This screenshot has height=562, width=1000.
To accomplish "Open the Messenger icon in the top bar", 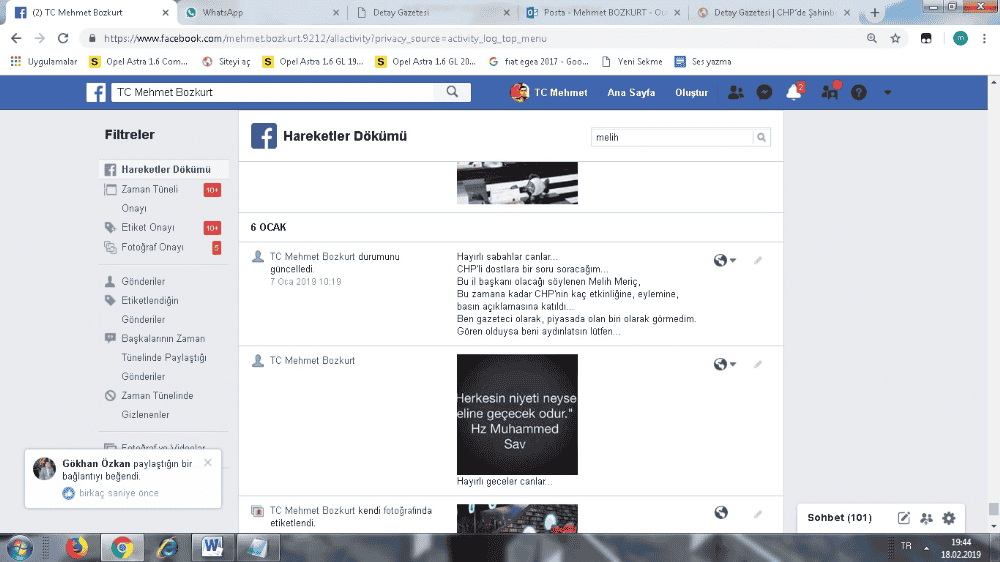I will (x=764, y=92).
